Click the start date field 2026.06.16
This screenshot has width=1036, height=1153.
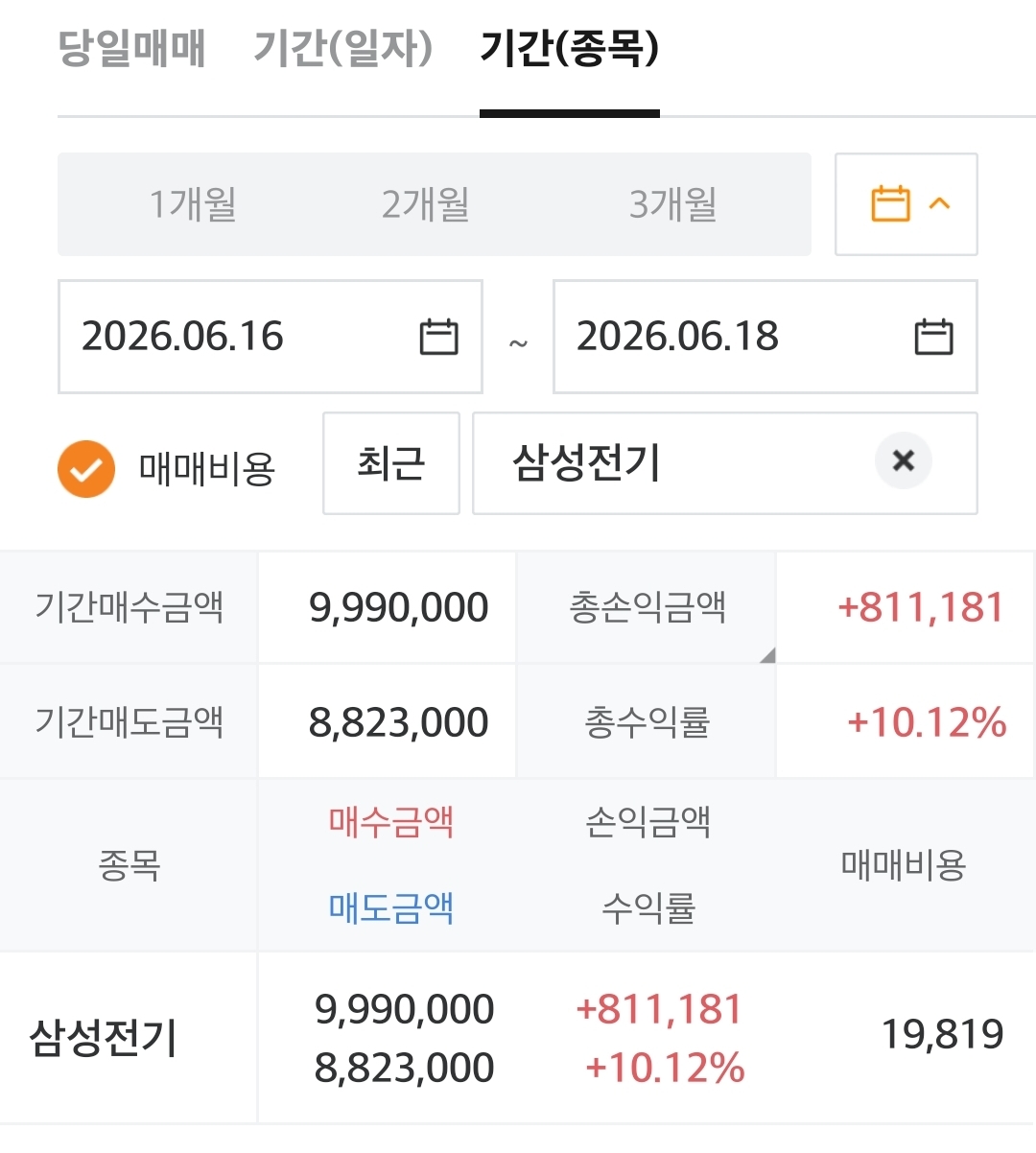pos(271,337)
